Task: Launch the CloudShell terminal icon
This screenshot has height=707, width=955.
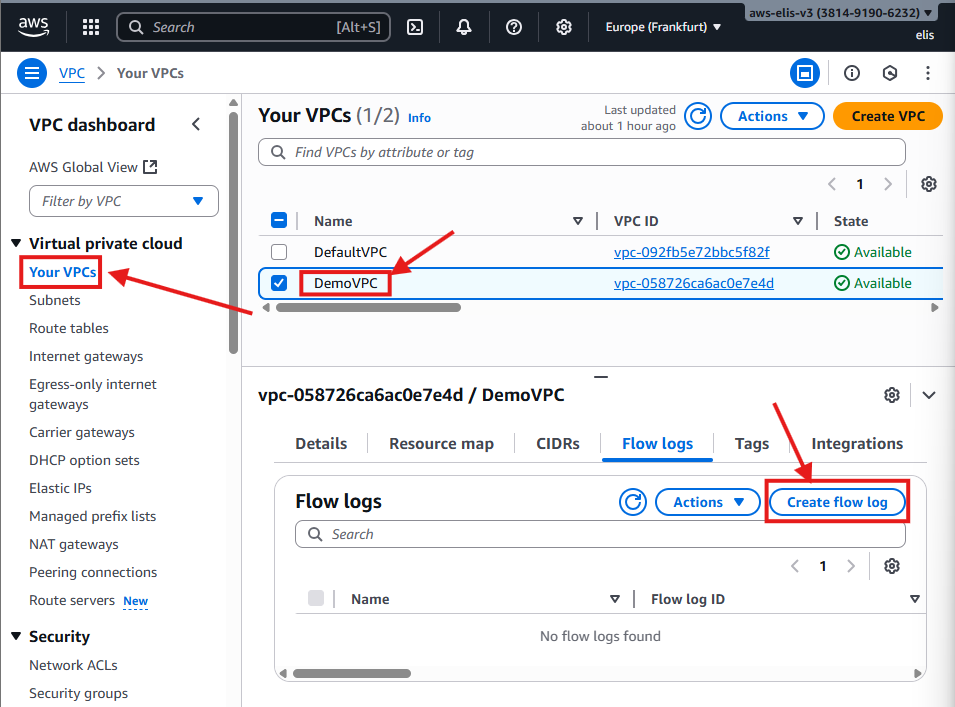Action: [x=415, y=27]
